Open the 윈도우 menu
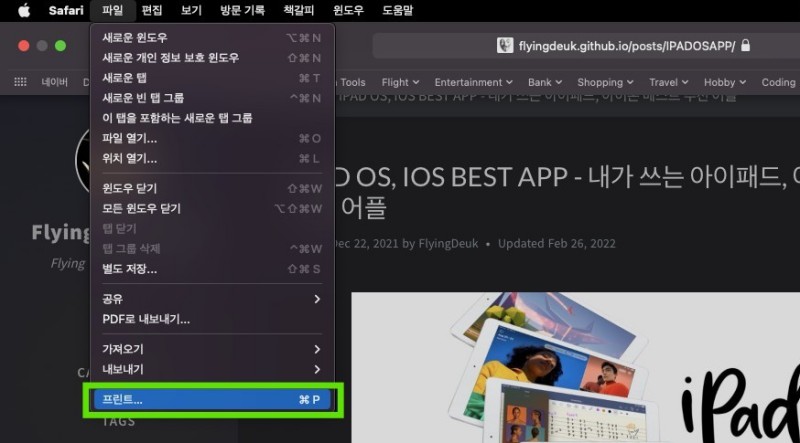The image size is (800, 443). (x=348, y=10)
